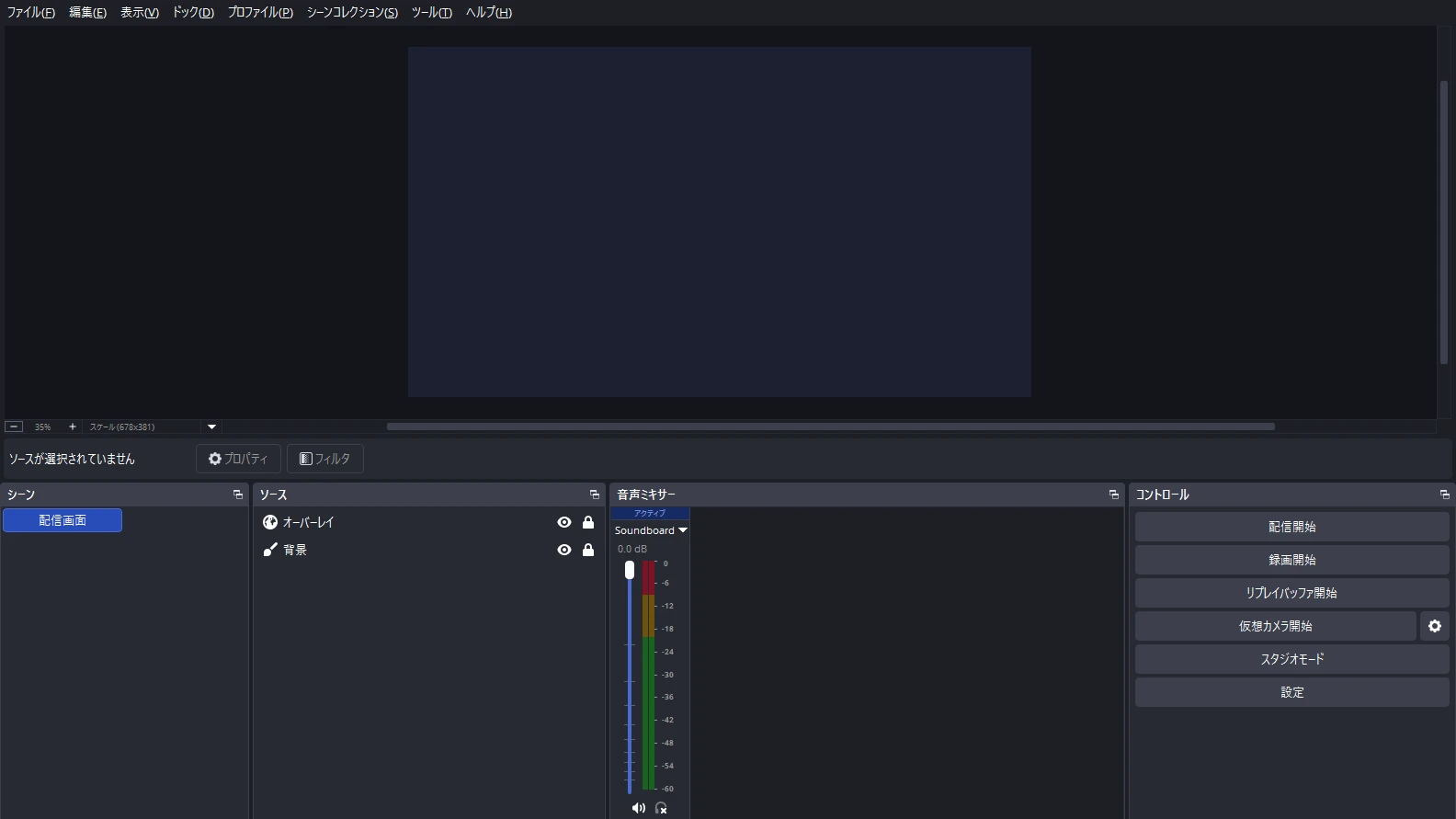This screenshot has width=1456, height=819.
Task: Open virtual camera settings gear icon
Action: (x=1435, y=626)
